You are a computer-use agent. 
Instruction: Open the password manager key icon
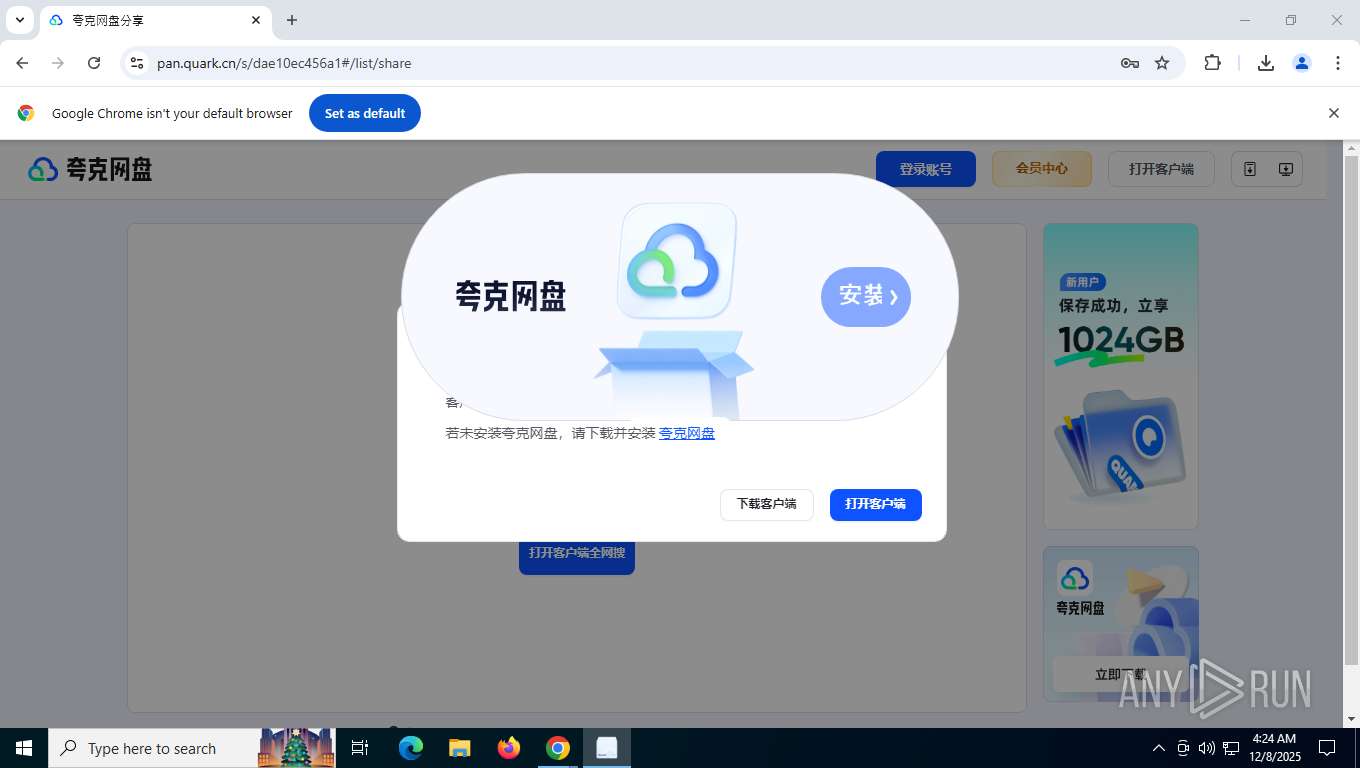1130,63
